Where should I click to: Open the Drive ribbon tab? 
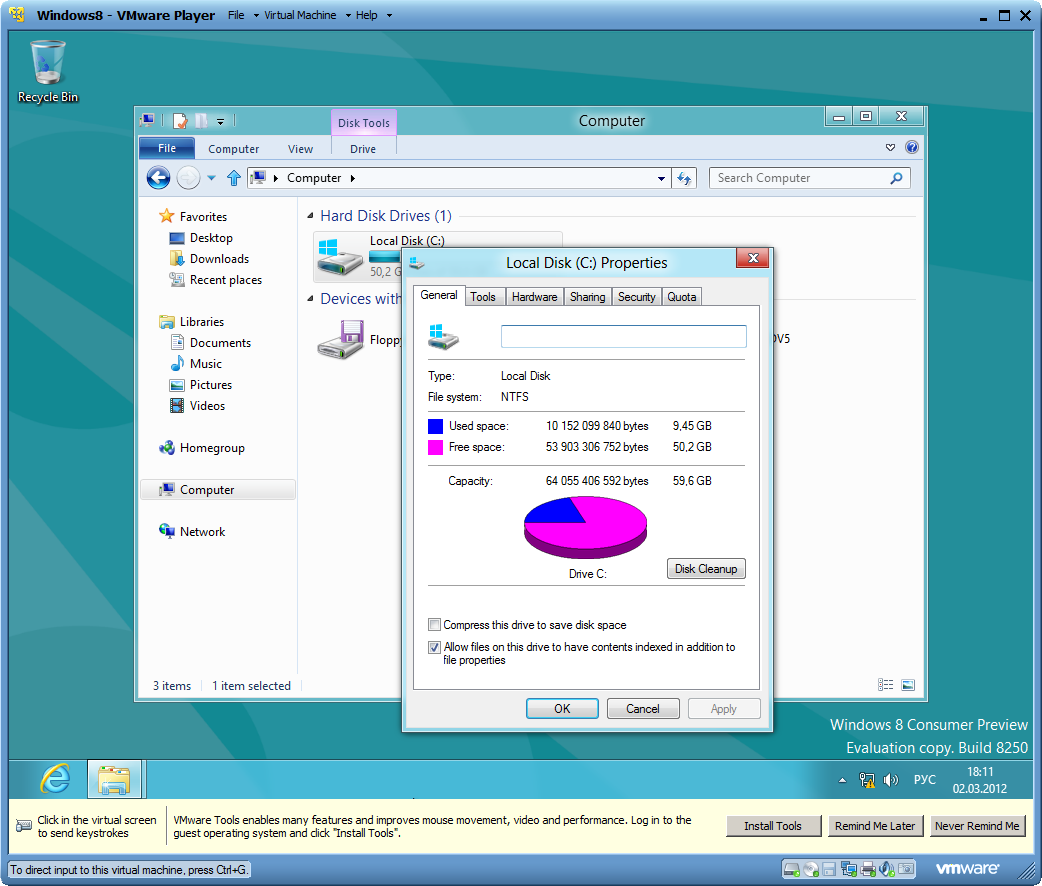click(364, 149)
